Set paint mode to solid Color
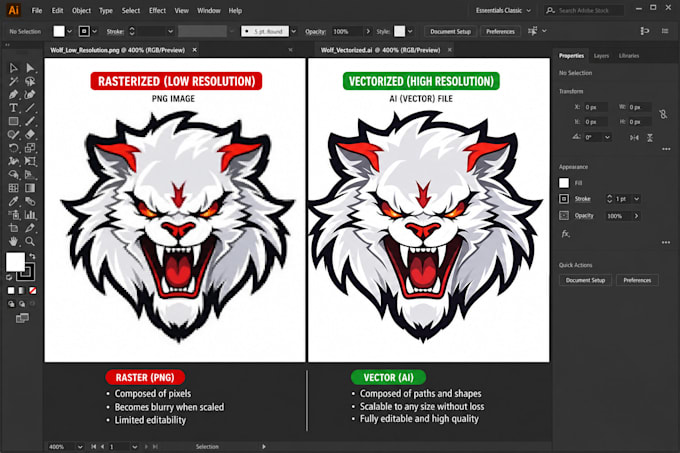 click(x=11, y=290)
